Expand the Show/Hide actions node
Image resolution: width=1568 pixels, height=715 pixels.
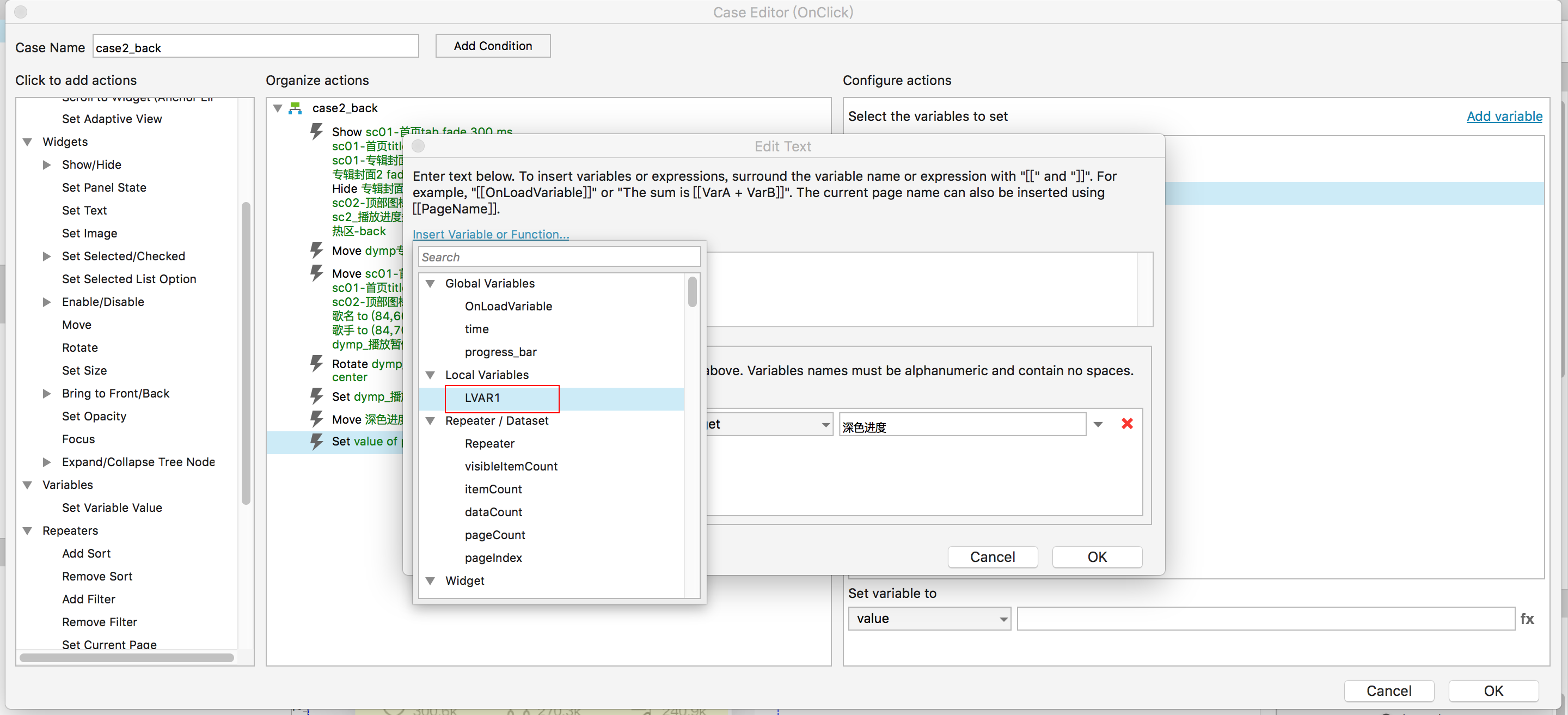click(x=47, y=164)
